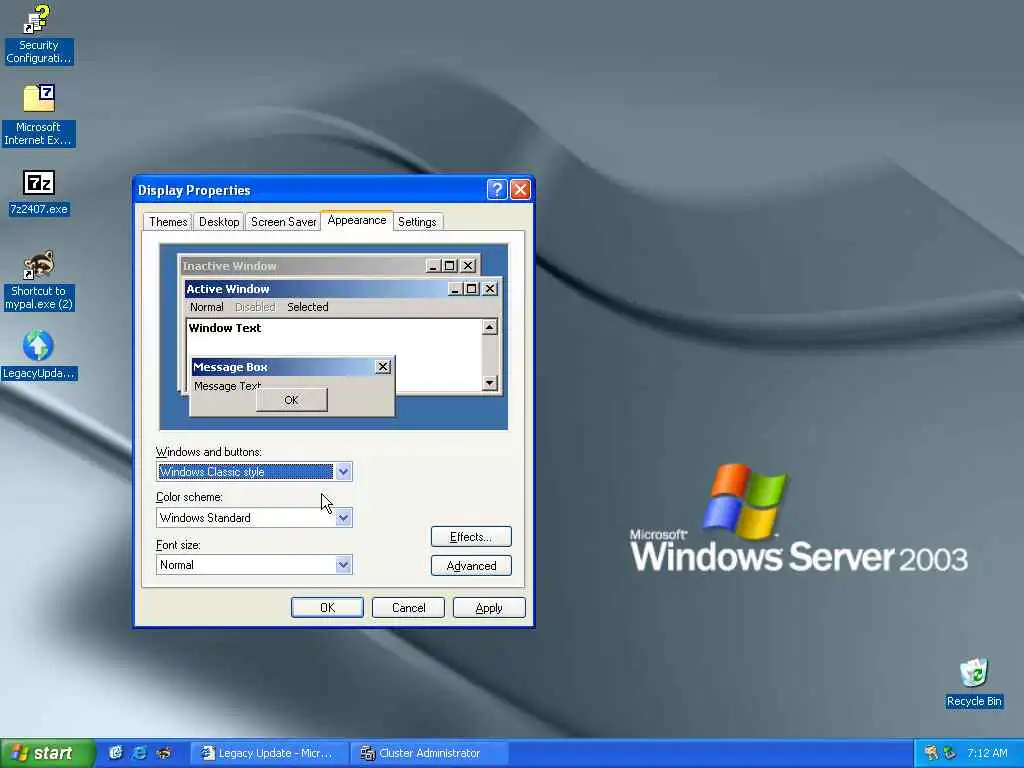Switch to the Desktop tab
1024x768 pixels.
click(x=219, y=222)
